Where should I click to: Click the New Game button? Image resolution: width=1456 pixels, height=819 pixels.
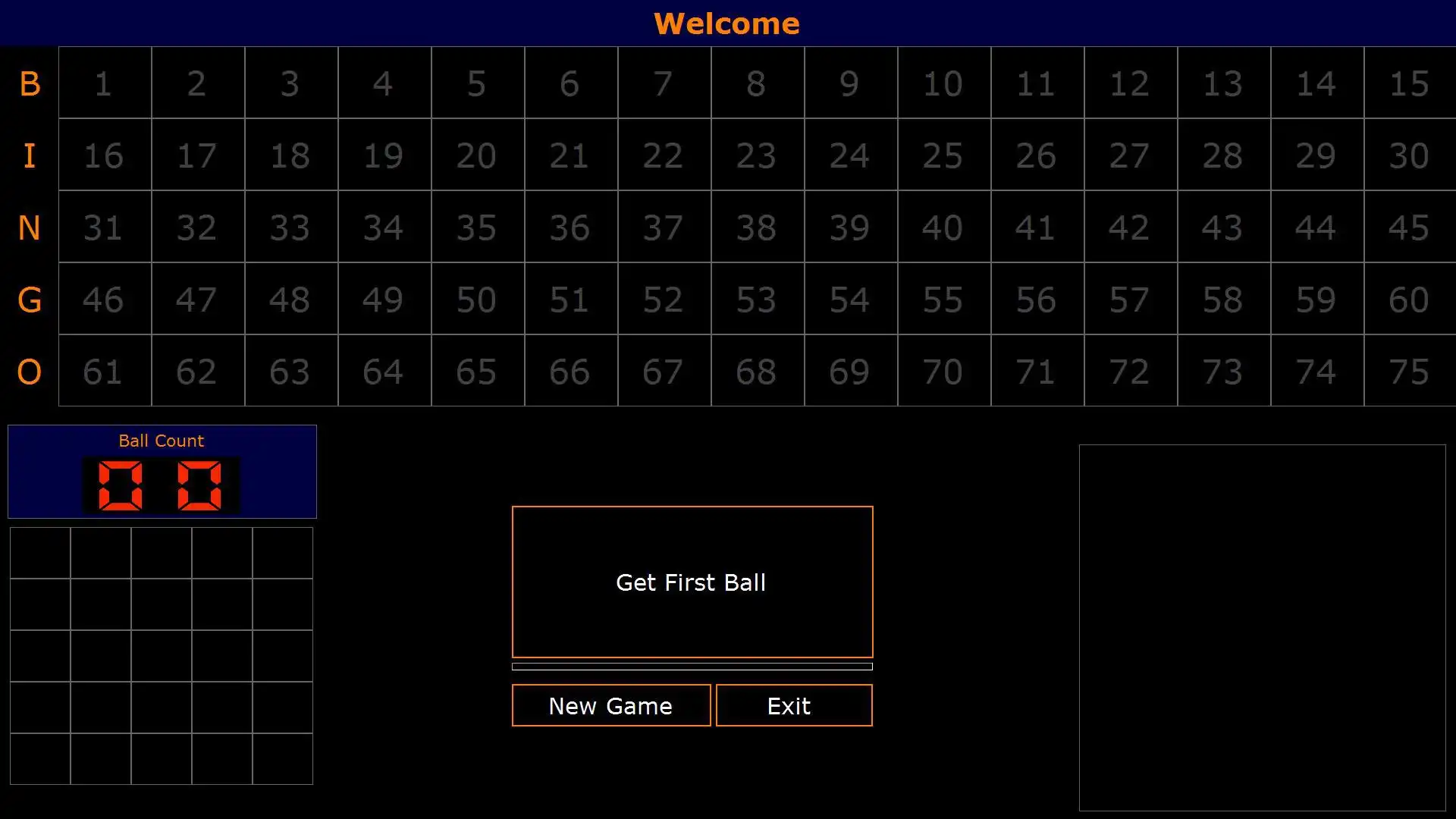611,705
